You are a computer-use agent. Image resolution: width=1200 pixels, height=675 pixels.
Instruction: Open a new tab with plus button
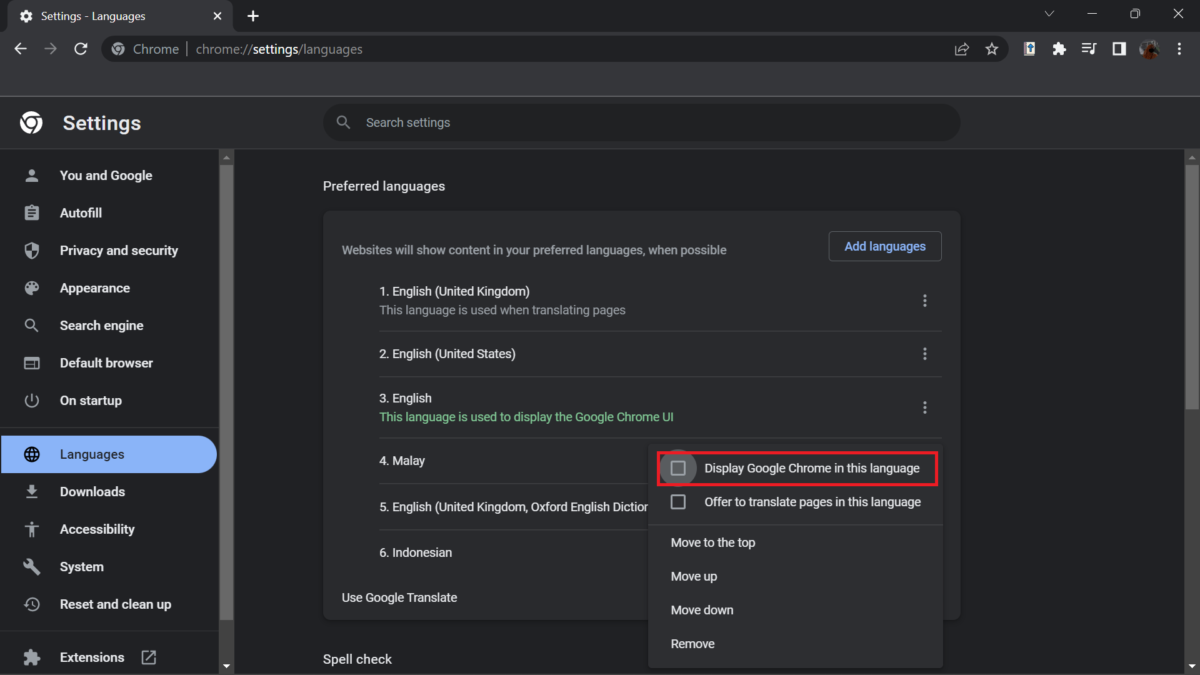(253, 16)
